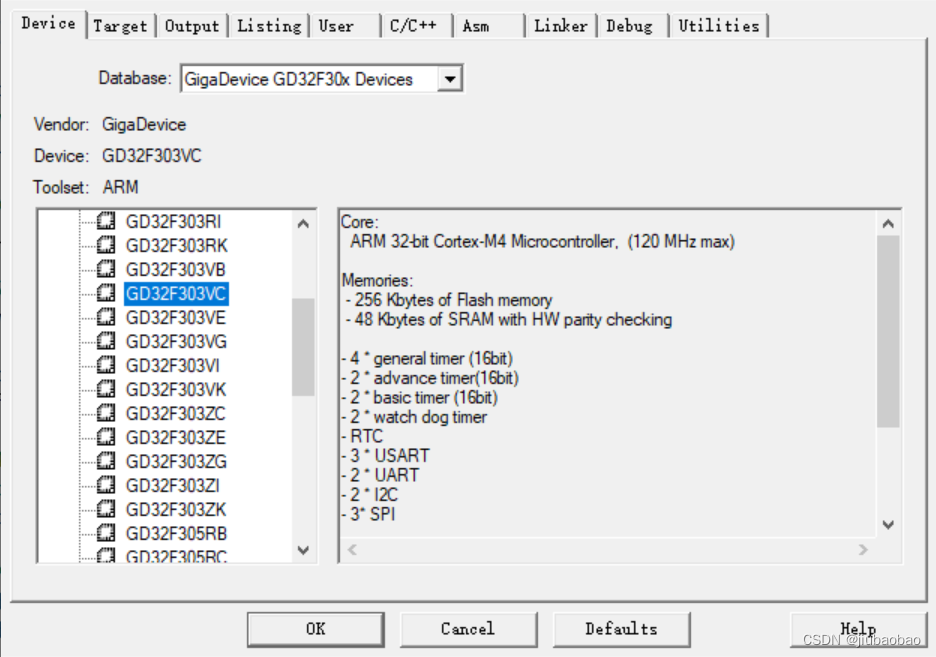
Task: Click the chip icon beside GD32F303VI
Action: pyautogui.click(x=106, y=365)
